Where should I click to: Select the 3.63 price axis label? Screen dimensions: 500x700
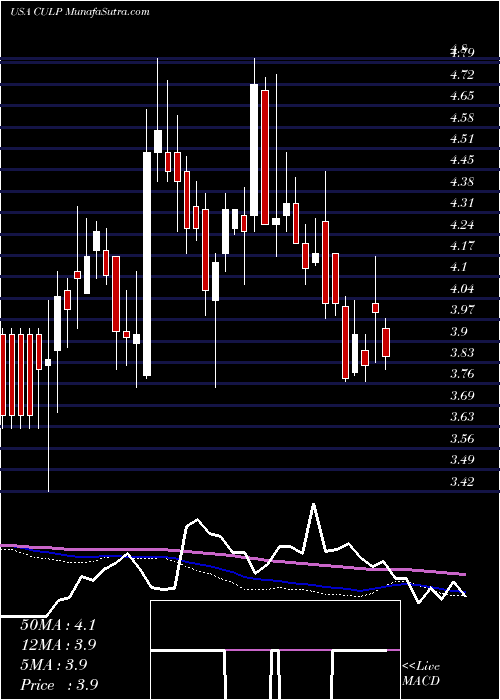point(462,417)
